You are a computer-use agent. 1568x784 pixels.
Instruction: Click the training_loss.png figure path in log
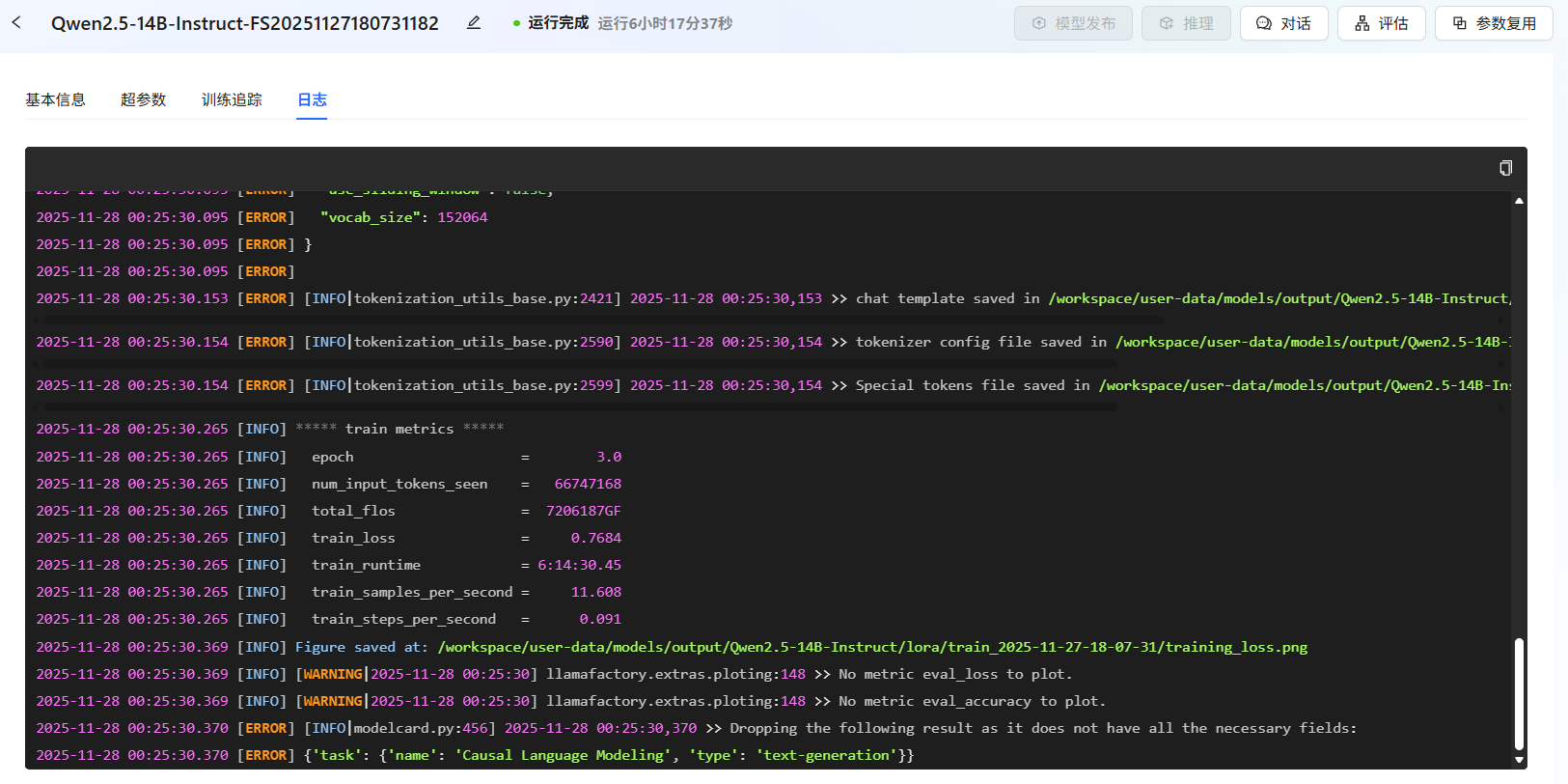[x=872, y=647]
